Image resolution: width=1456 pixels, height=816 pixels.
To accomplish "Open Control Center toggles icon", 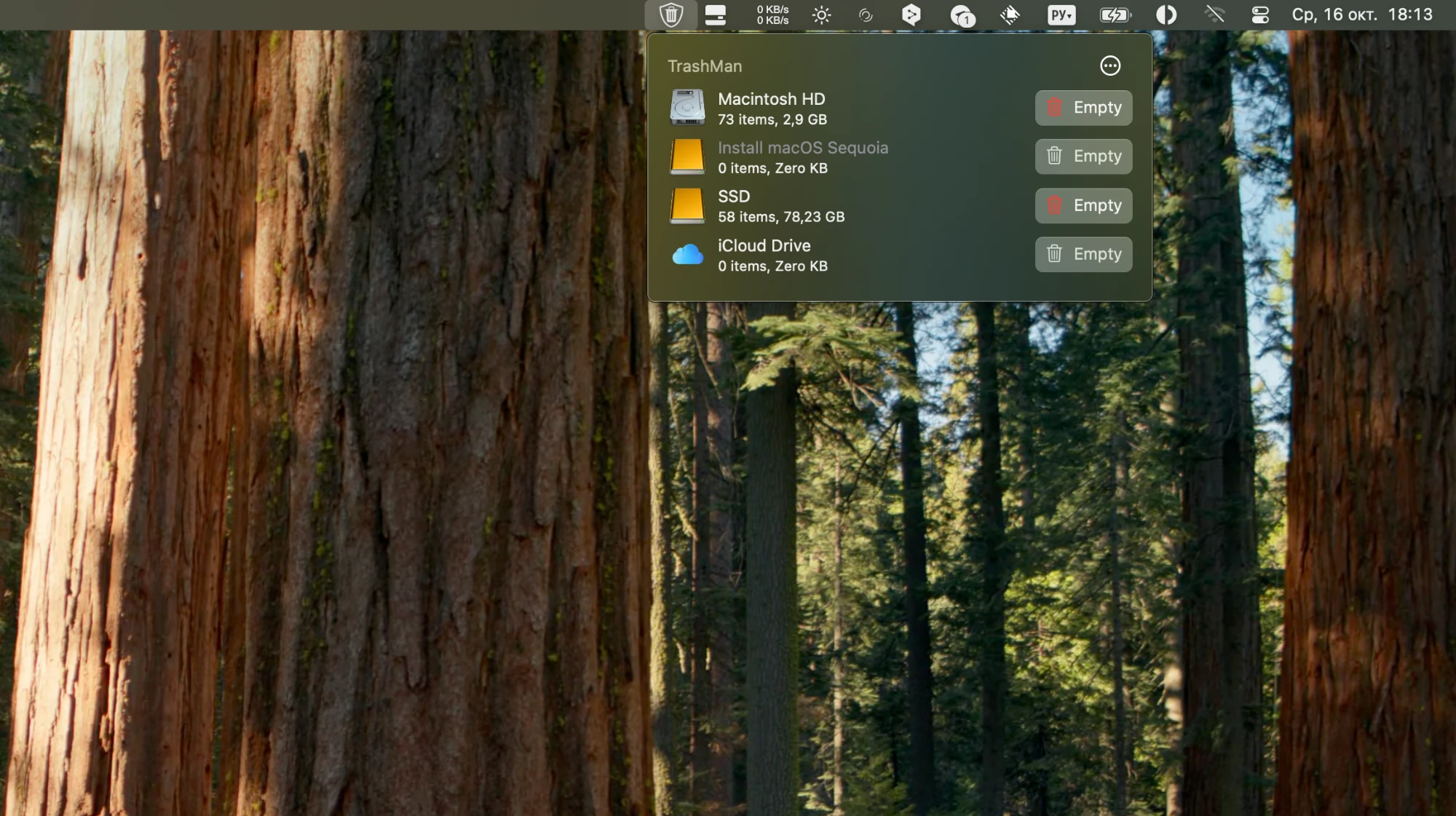I will click(1260, 15).
